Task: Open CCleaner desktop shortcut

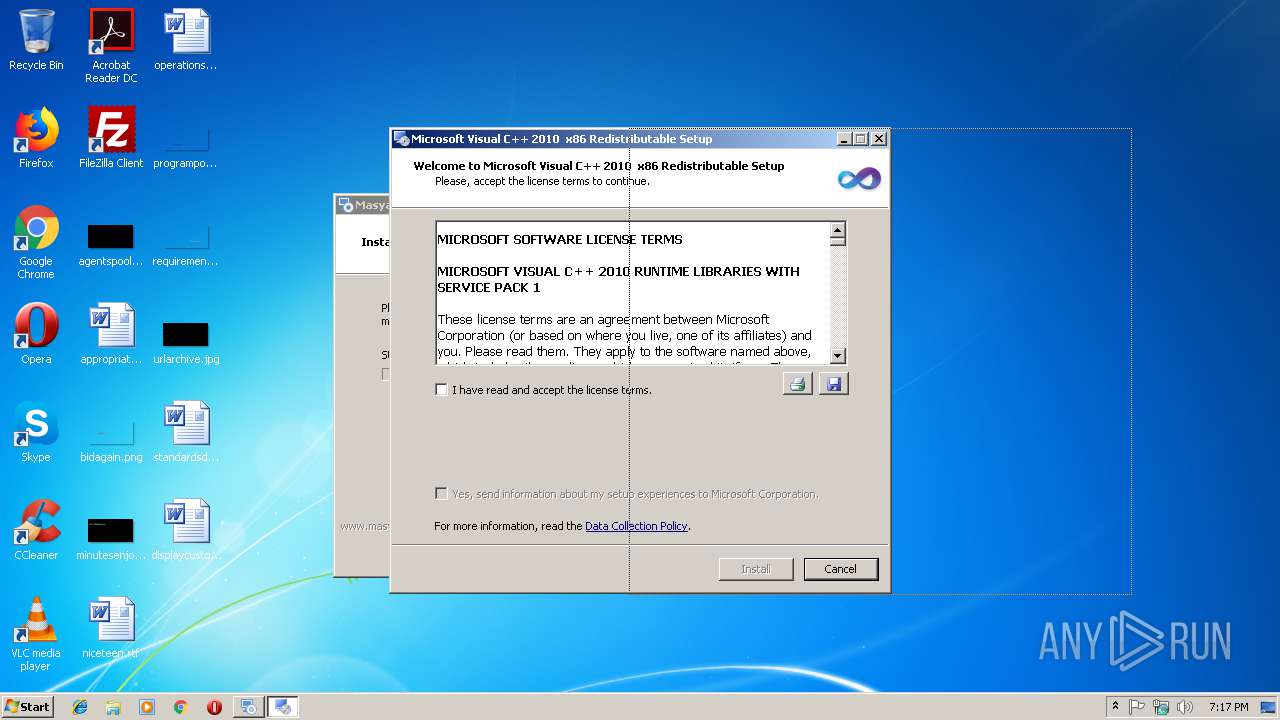Action: [x=36, y=530]
